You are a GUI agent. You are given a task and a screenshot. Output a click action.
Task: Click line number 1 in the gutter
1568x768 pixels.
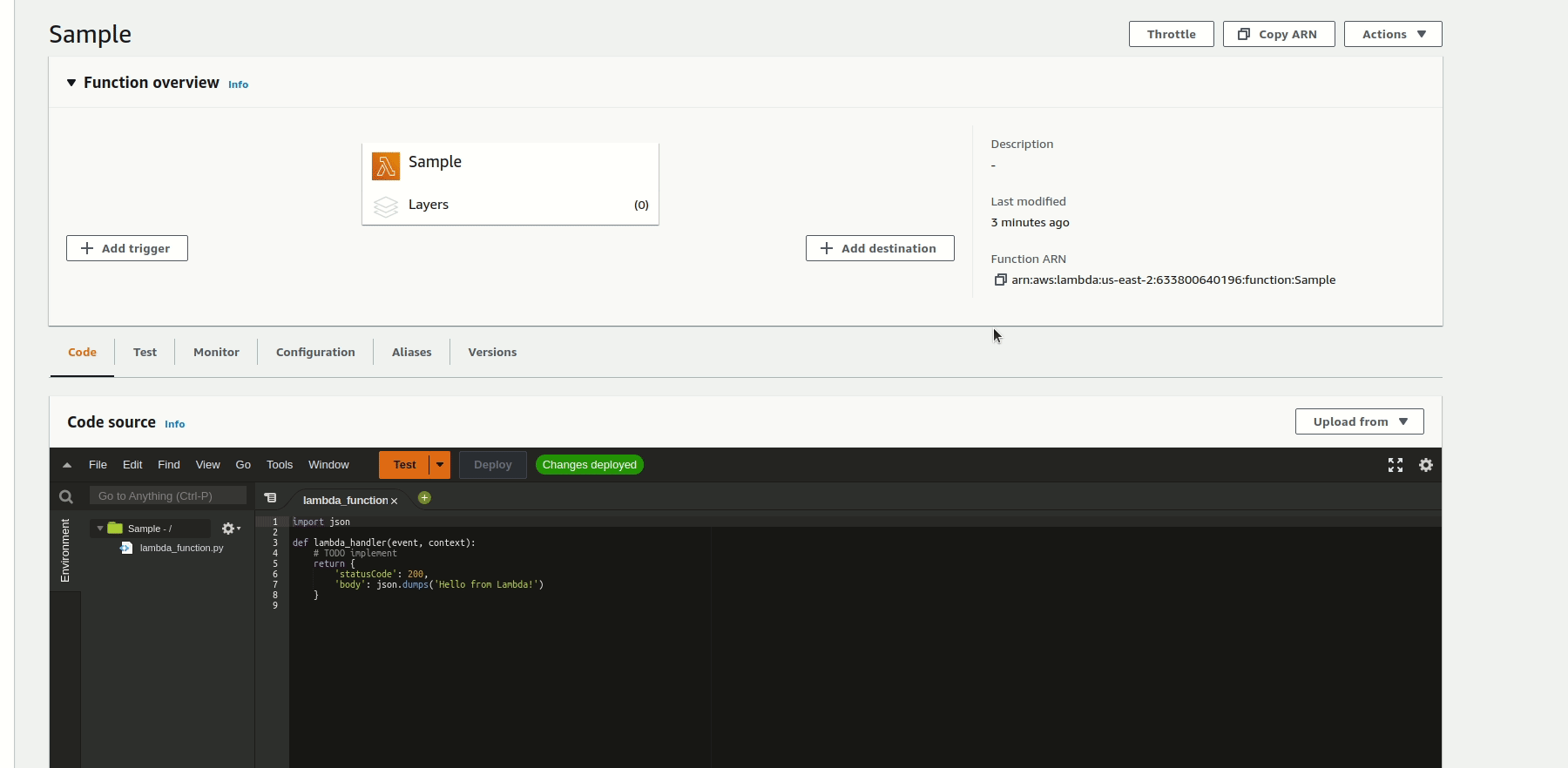pyautogui.click(x=274, y=522)
